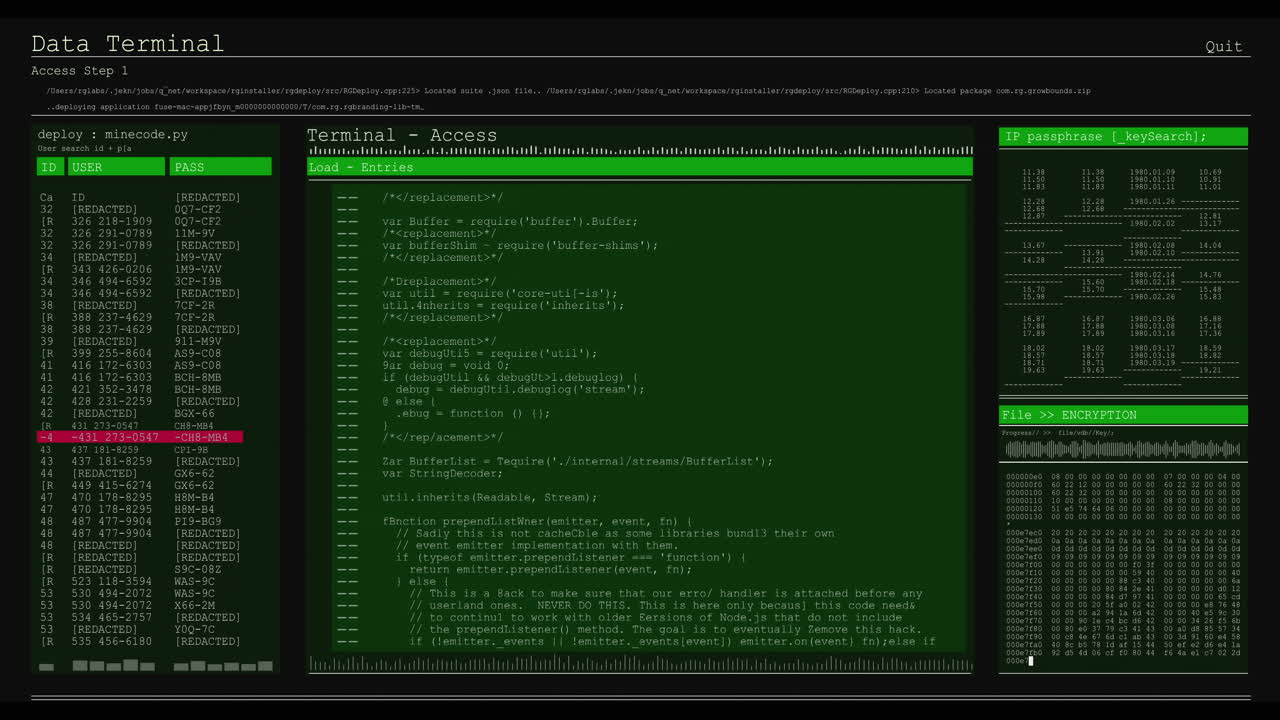Image resolution: width=1280 pixels, height=720 pixels.
Task: Click Quit in the top-right corner
Action: click(1224, 46)
